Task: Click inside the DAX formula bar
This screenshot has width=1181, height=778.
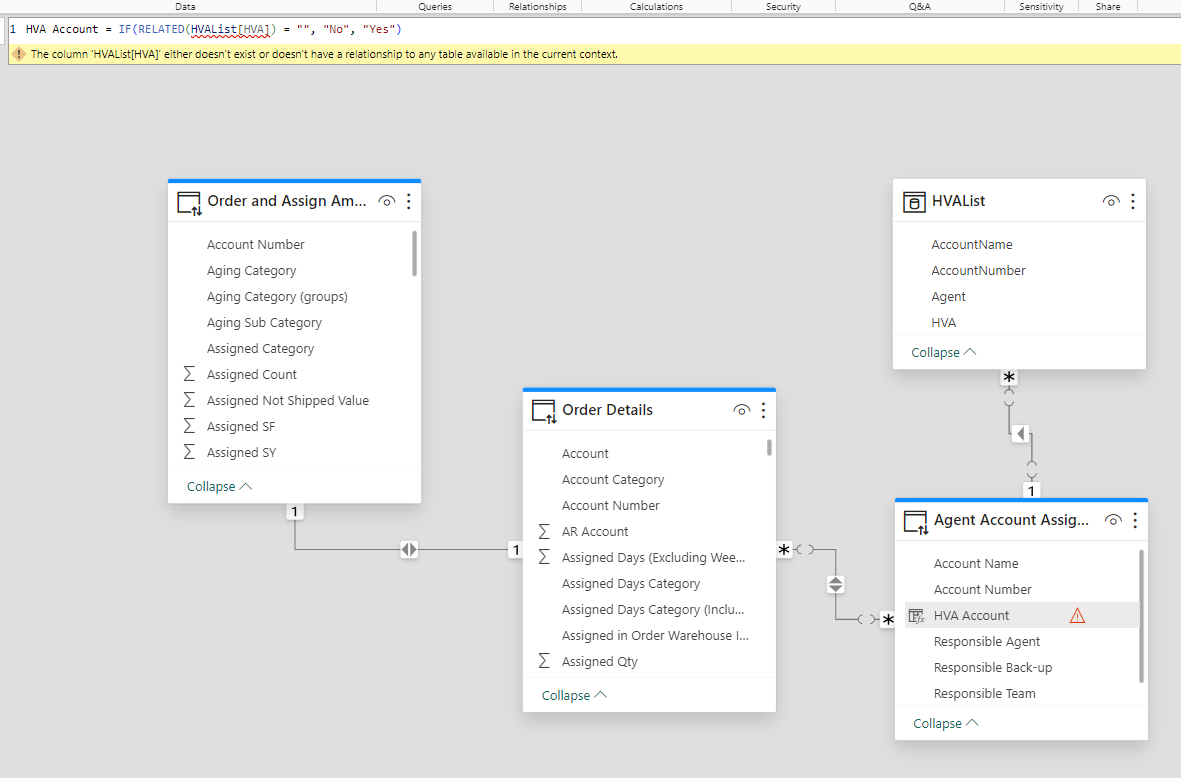Action: coord(594,29)
